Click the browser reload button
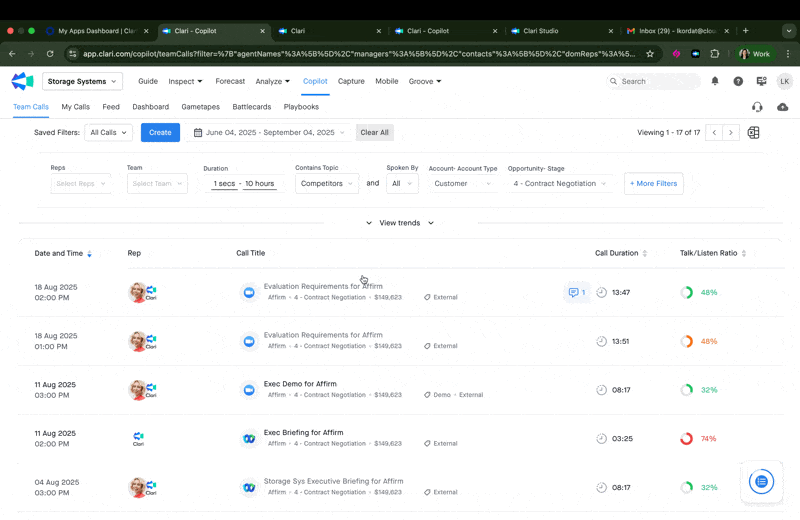The width and height of the screenshot is (800, 520). click(x=49, y=54)
